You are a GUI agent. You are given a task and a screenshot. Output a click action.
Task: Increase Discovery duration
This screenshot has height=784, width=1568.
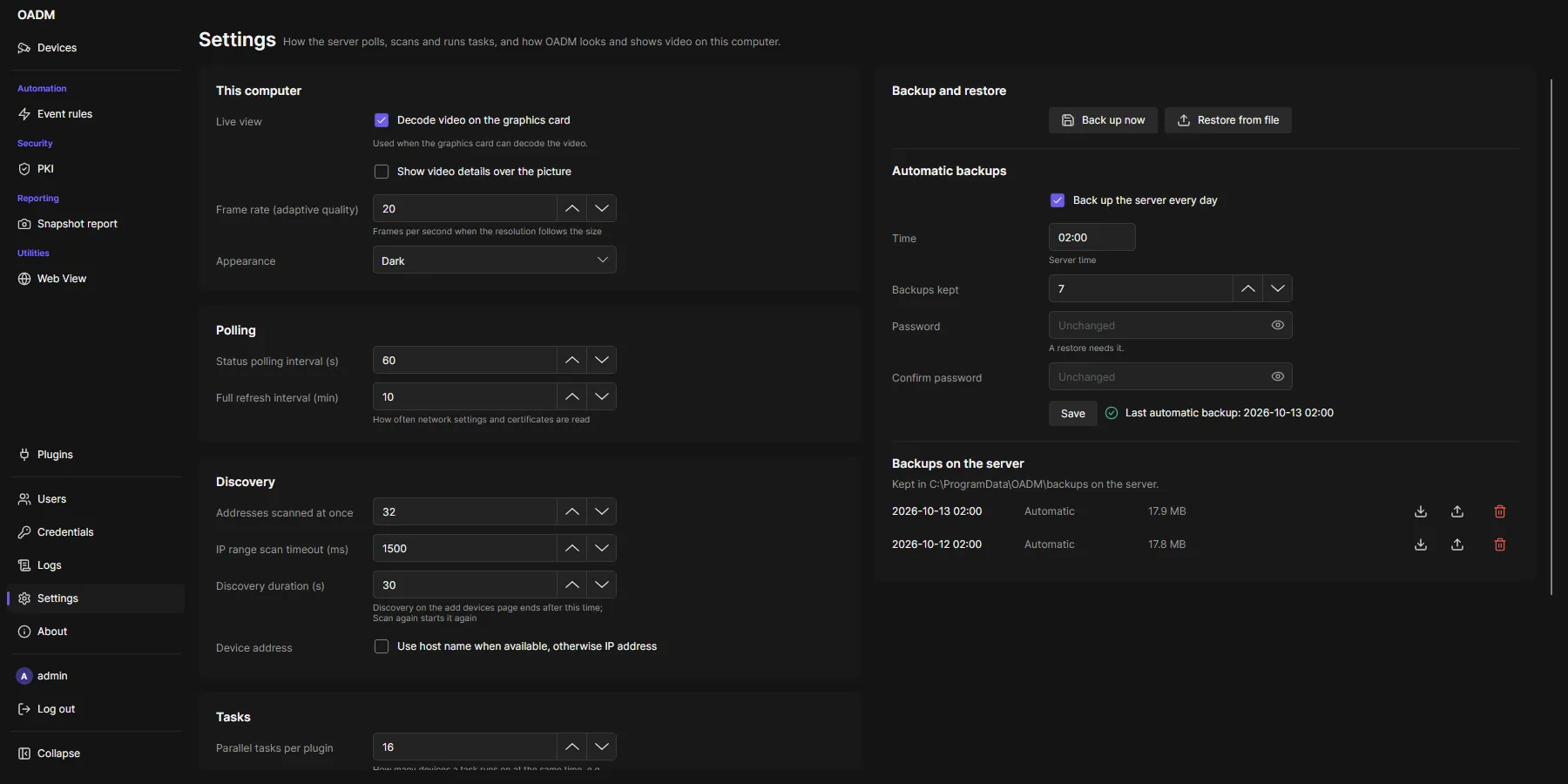[x=571, y=585]
